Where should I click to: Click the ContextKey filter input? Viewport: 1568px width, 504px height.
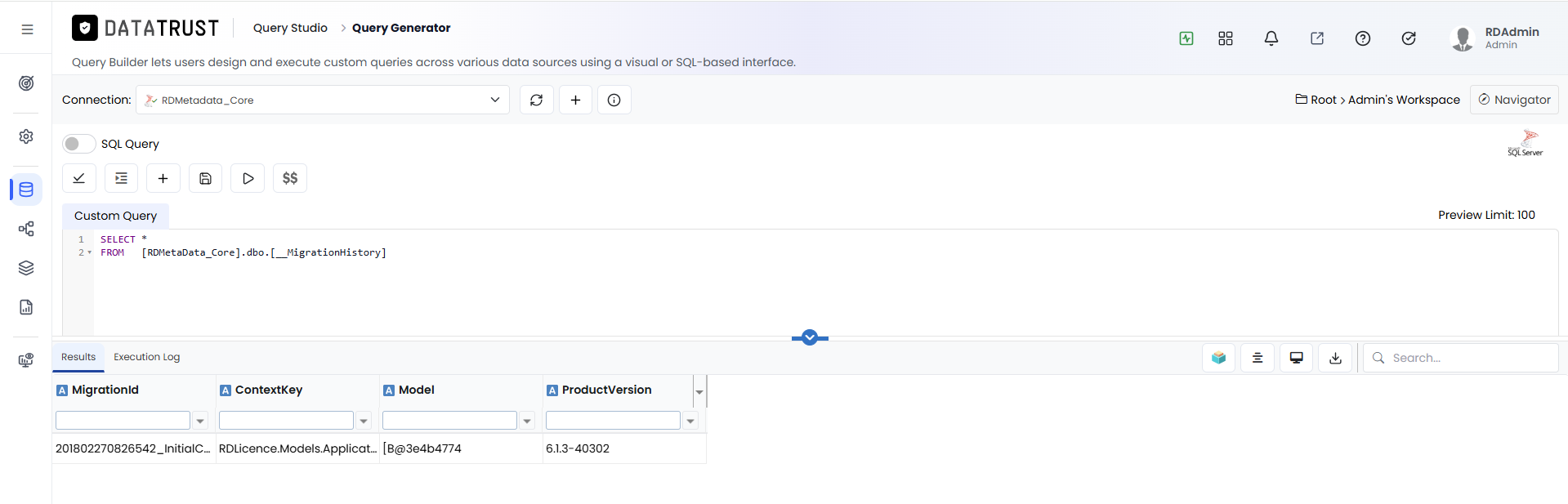pyautogui.click(x=286, y=421)
